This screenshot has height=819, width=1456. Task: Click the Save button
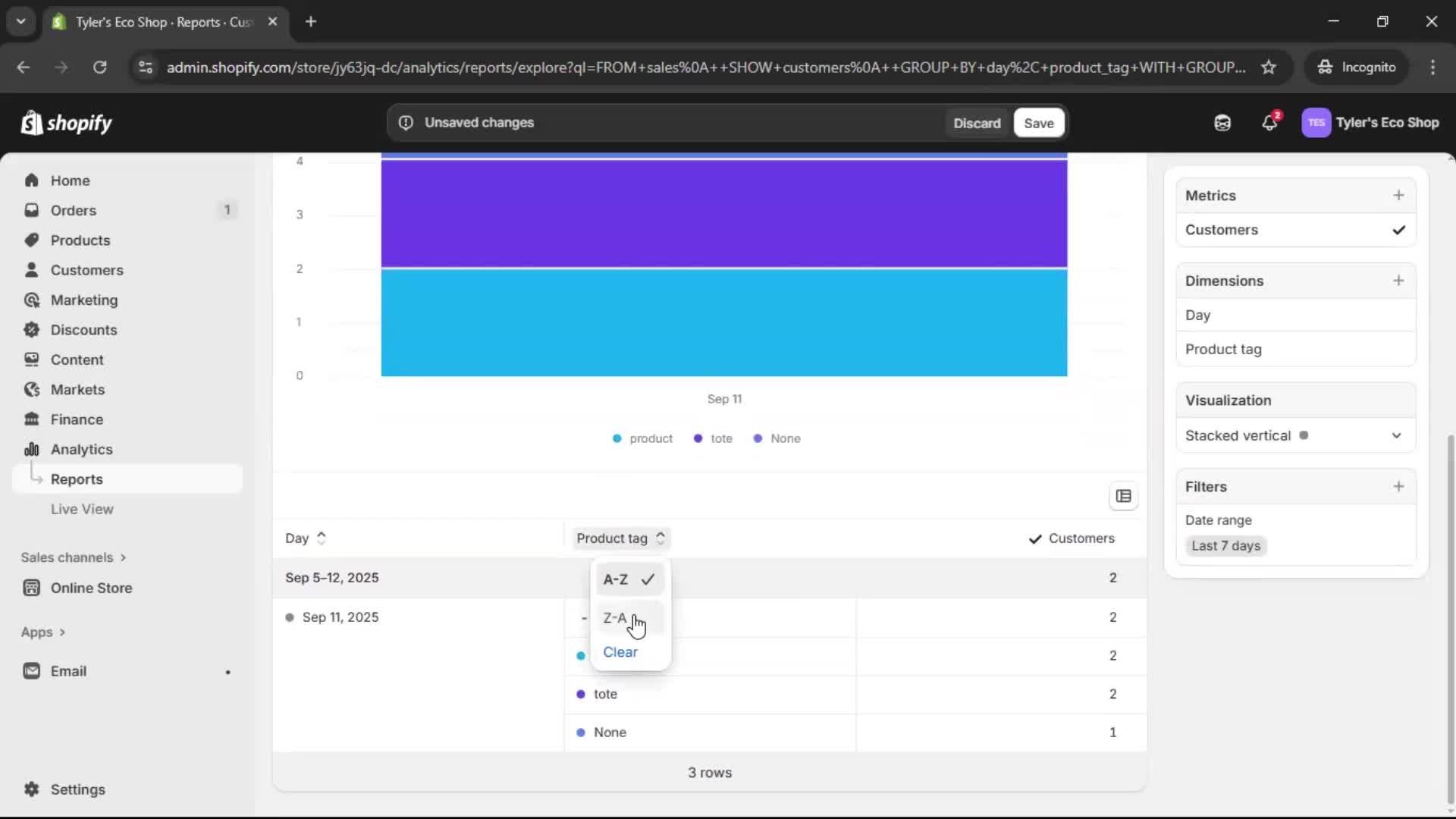(x=1038, y=122)
